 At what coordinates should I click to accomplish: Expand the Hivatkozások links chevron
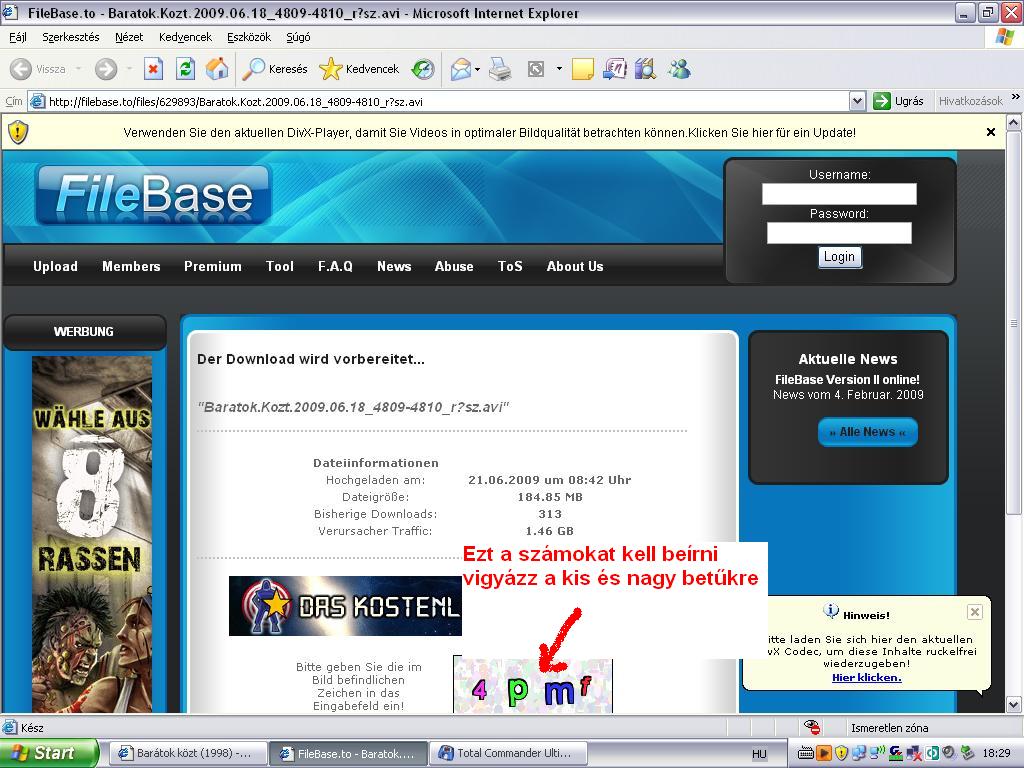tap(1016, 97)
